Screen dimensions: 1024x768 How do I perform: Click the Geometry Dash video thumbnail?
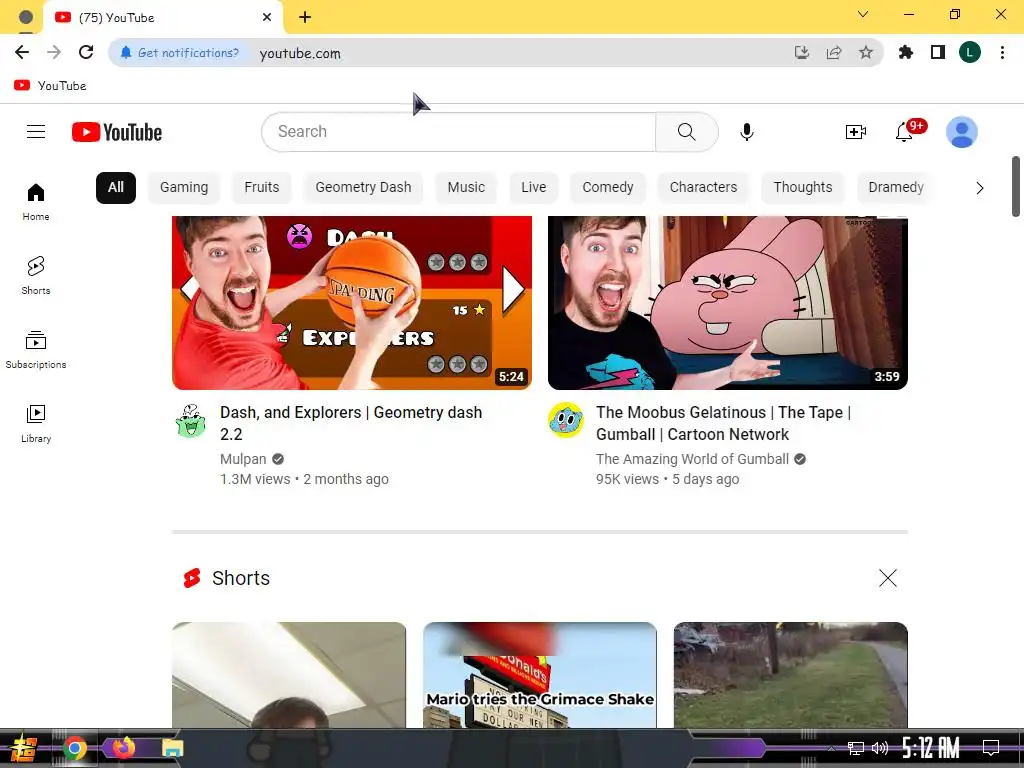352,303
